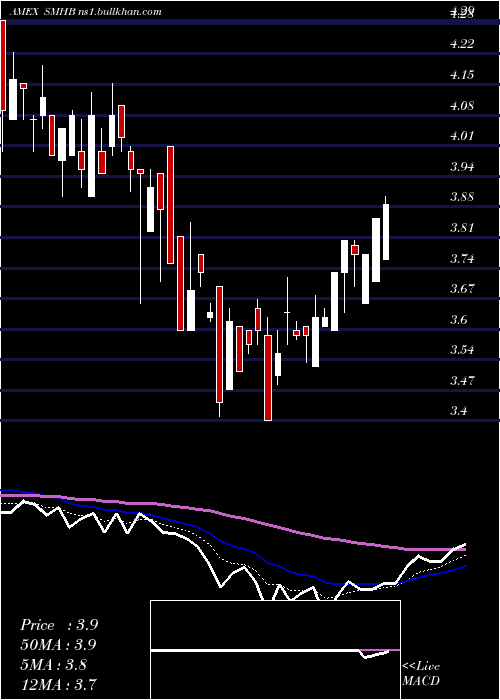Click the 3.67 price axis label
Image resolution: width=500 pixels, height=700 pixels.
point(462,289)
